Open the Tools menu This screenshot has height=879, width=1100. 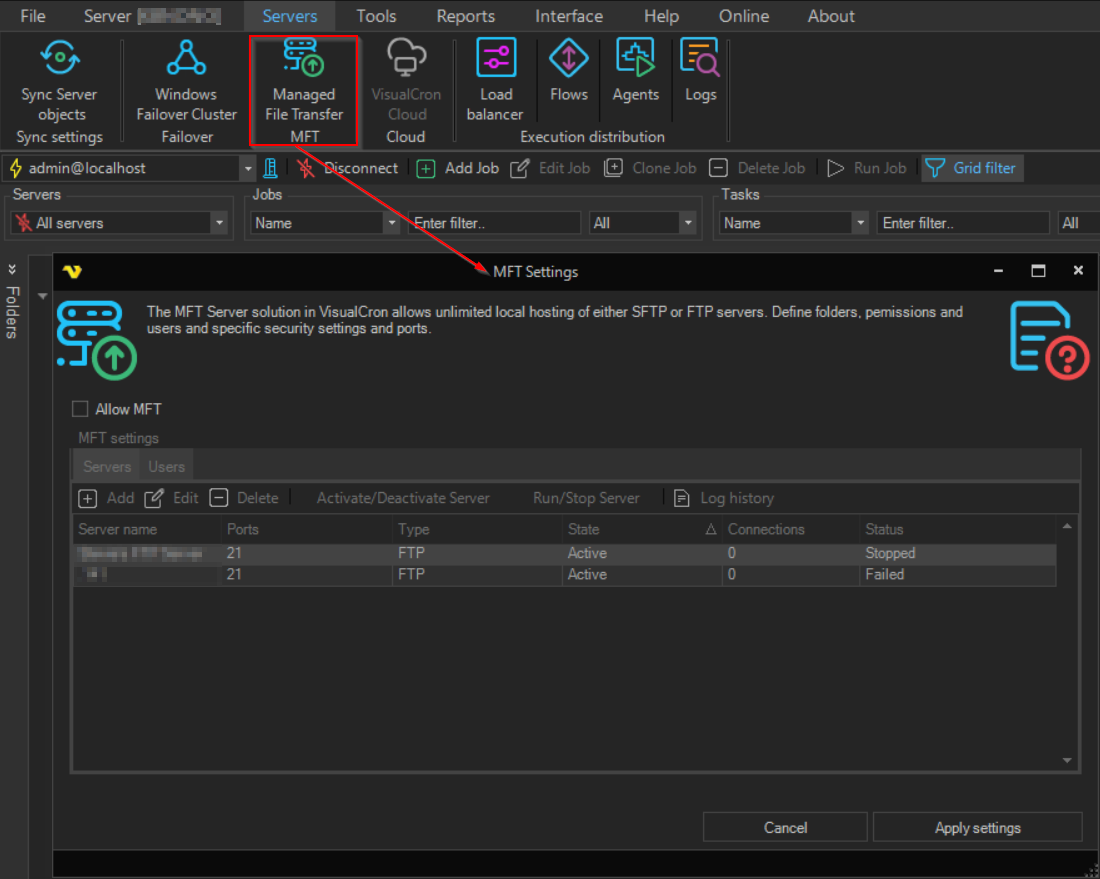coord(376,16)
